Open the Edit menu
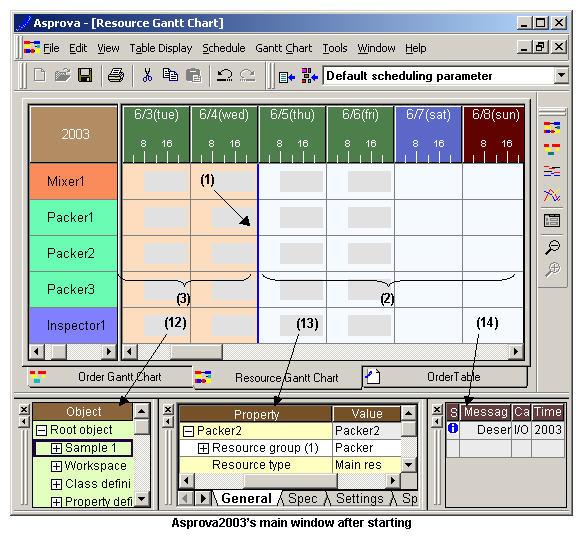 pos(78,48)
